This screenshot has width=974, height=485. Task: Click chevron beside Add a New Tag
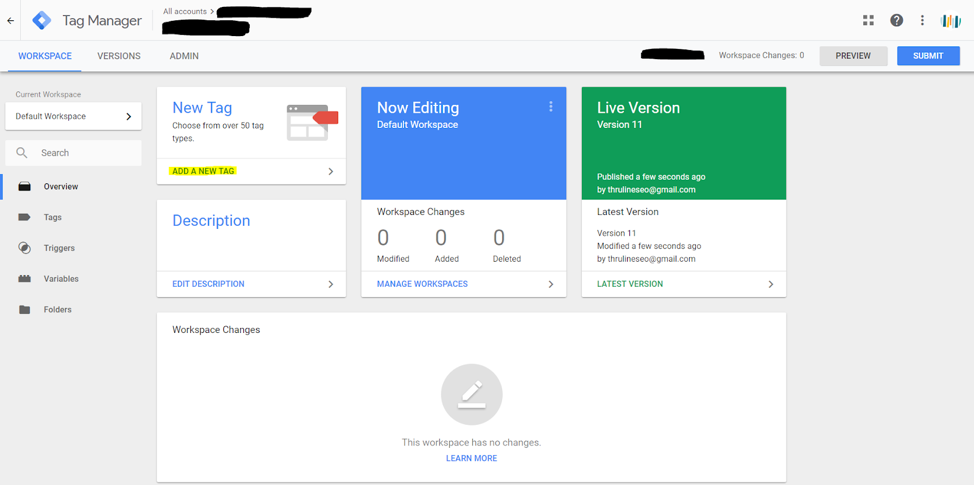[x=330, y=171]
